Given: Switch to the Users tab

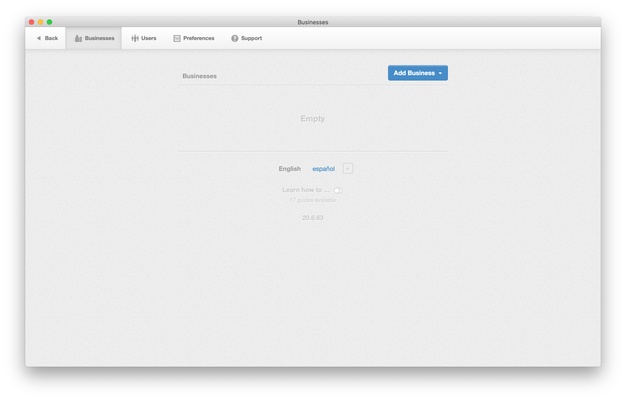Looking at the screenshot, I should tap(143, 38).
